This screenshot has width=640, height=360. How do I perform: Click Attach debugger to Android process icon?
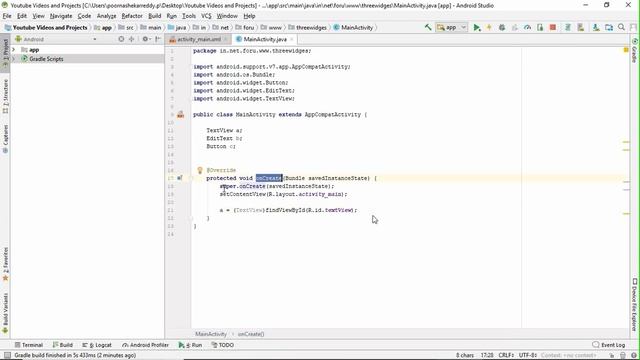(x=540, y=27)
